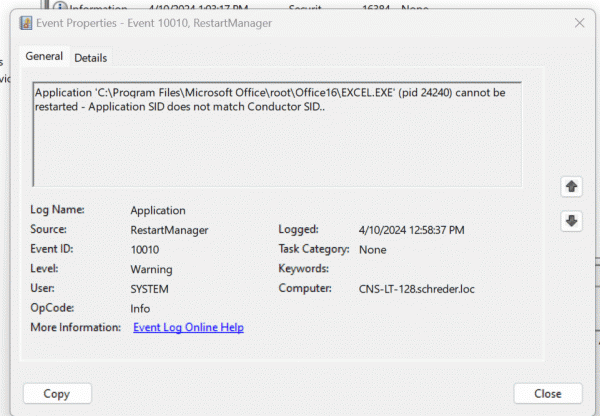Click inside the event description text box
Image resolution: width=600 pixels, height=416 pixels.
277,134
